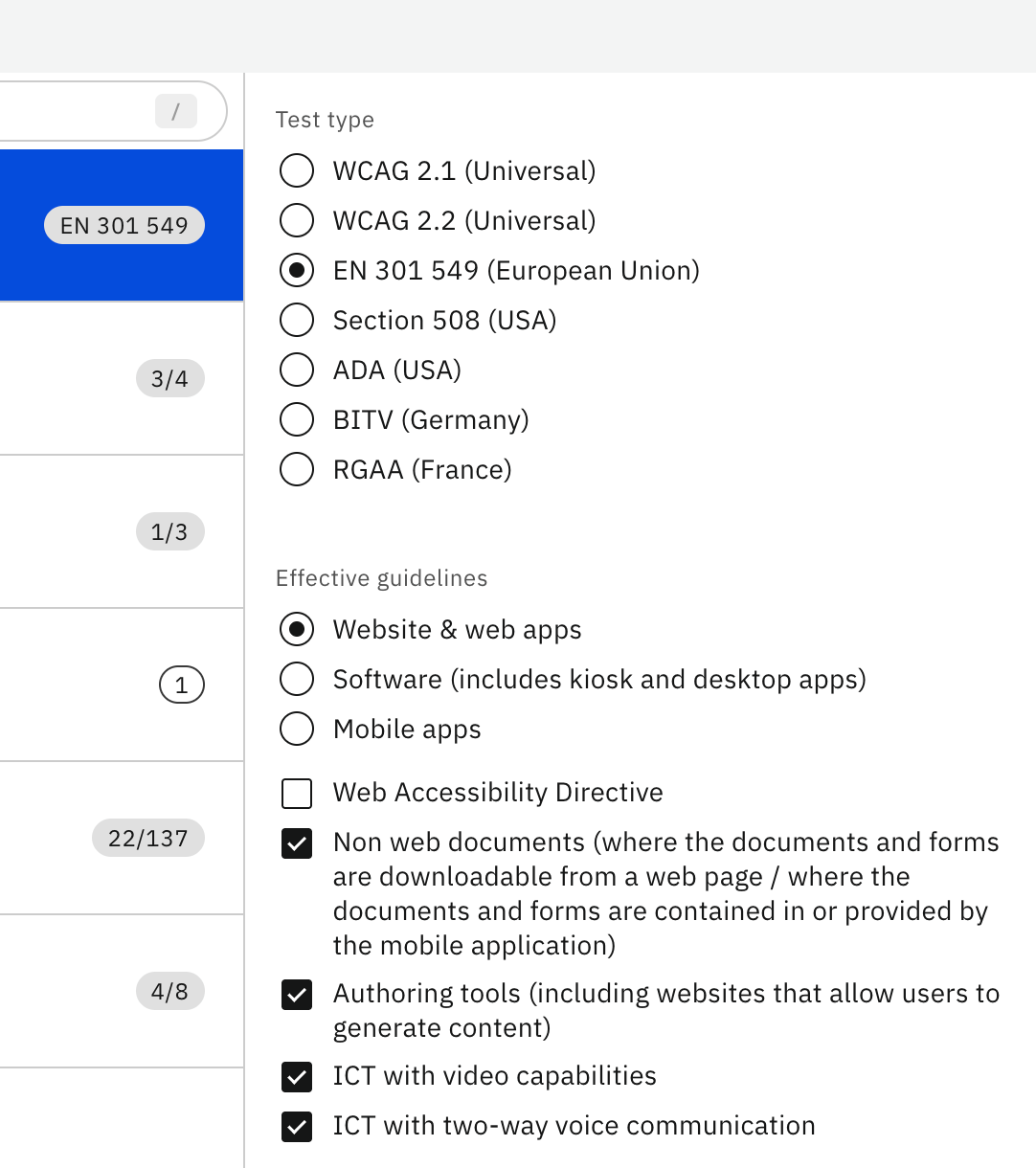Choose Mobile apps guidelines

coord(297,729)
